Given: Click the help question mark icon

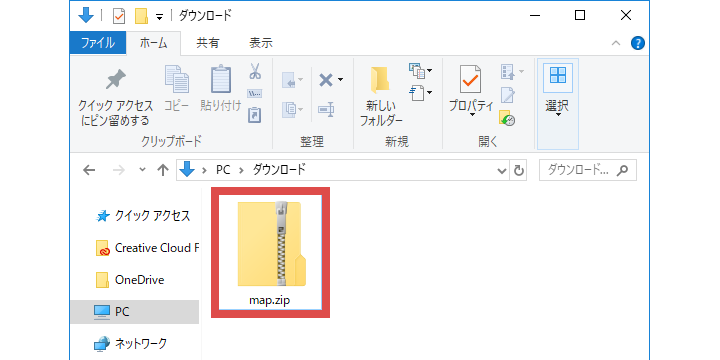Looking at the screenshot, I should click(638, 44).
